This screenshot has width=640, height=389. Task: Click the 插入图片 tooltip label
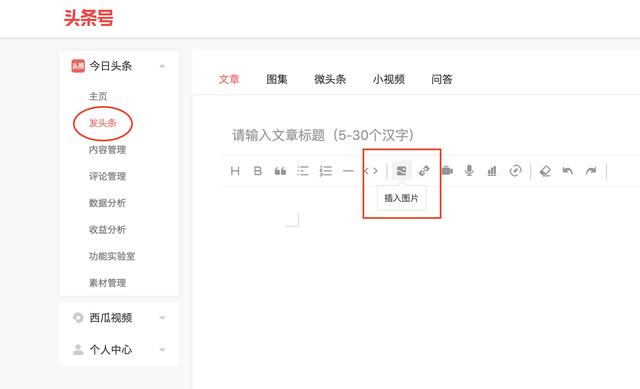(x=401, y=198)
